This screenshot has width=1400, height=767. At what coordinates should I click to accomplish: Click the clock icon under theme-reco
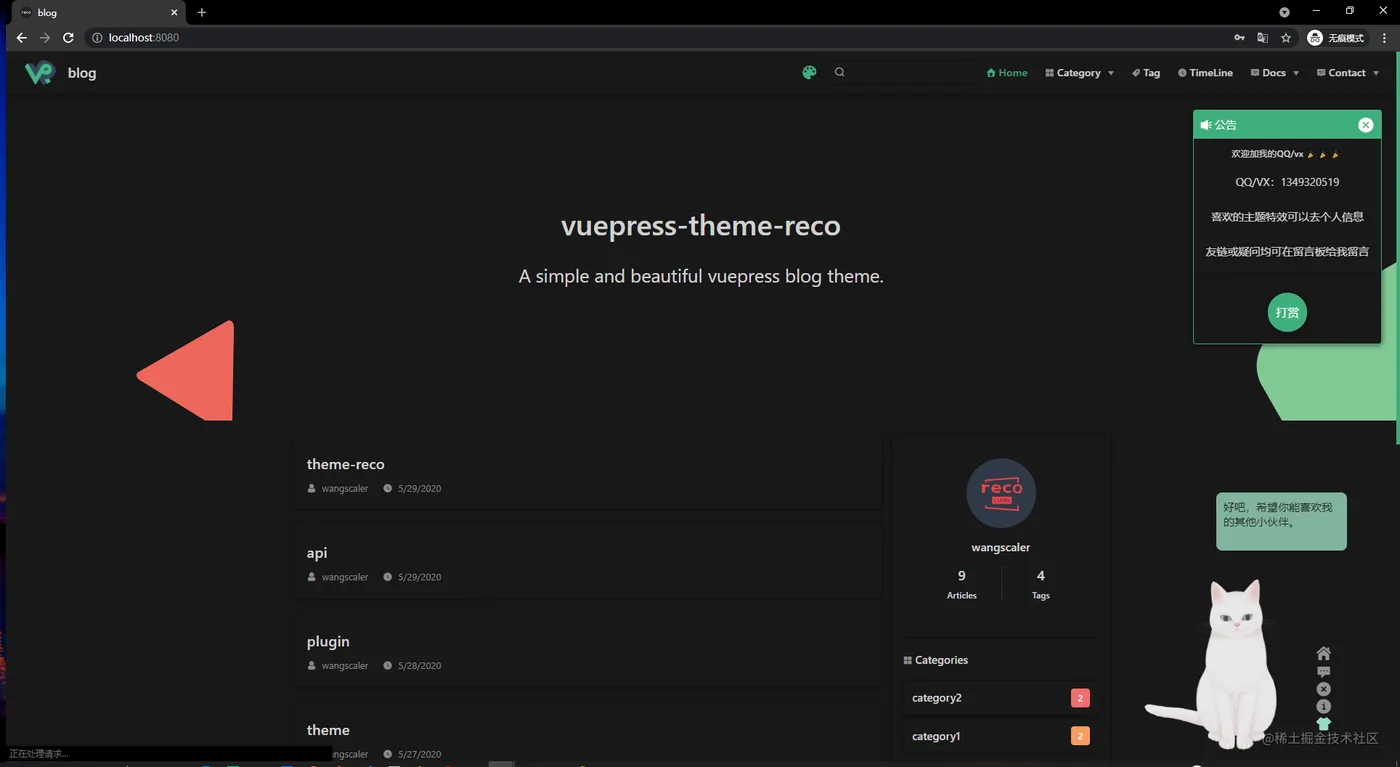tap(388, 489)
